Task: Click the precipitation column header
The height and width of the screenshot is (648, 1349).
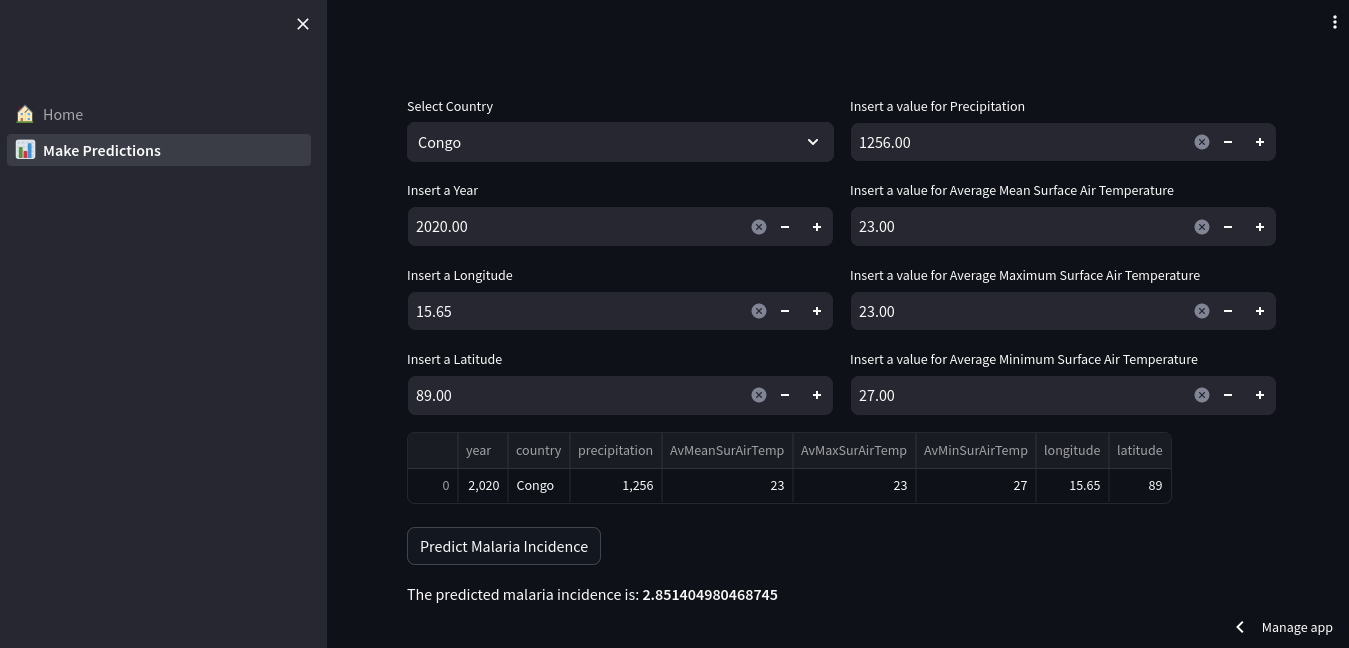Action: point(615,450)
